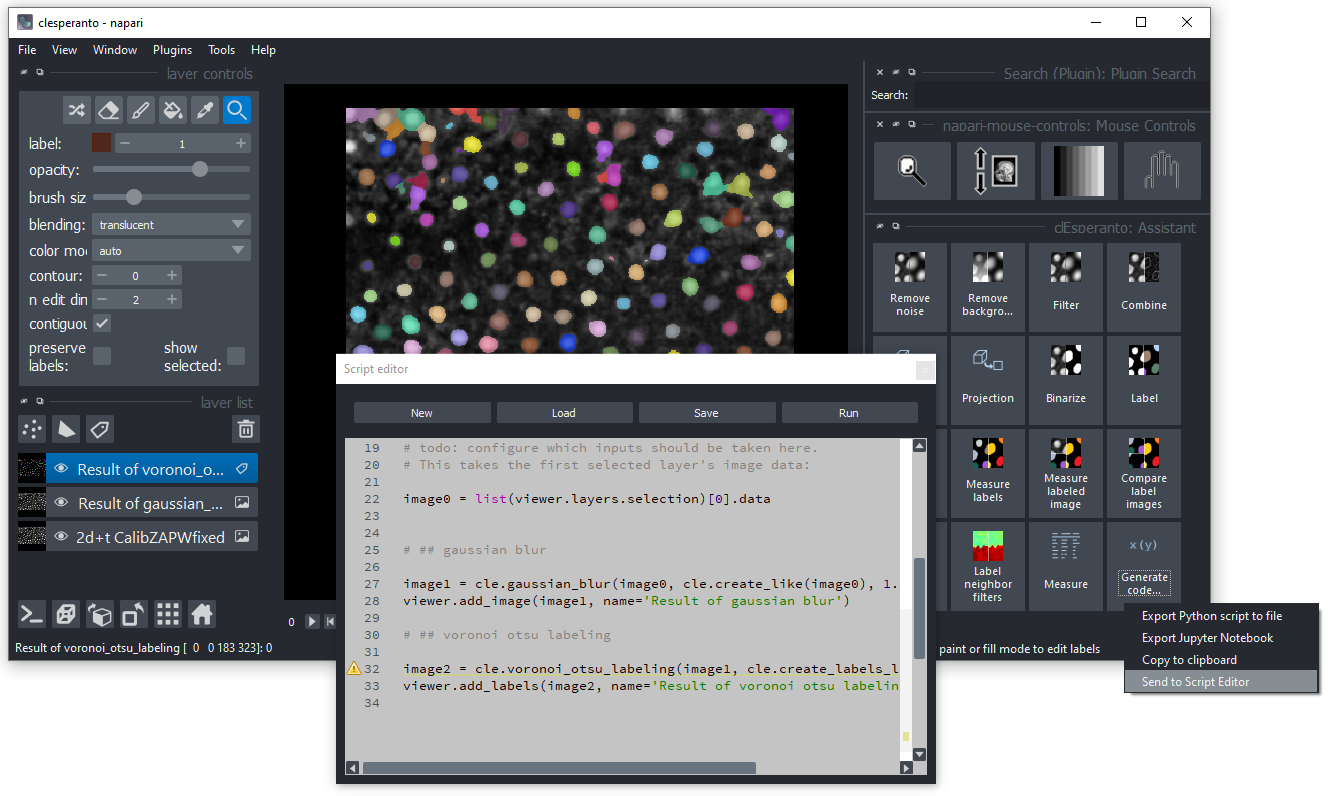
Task: Open the blending dropdown
Action: click(171, 225)
